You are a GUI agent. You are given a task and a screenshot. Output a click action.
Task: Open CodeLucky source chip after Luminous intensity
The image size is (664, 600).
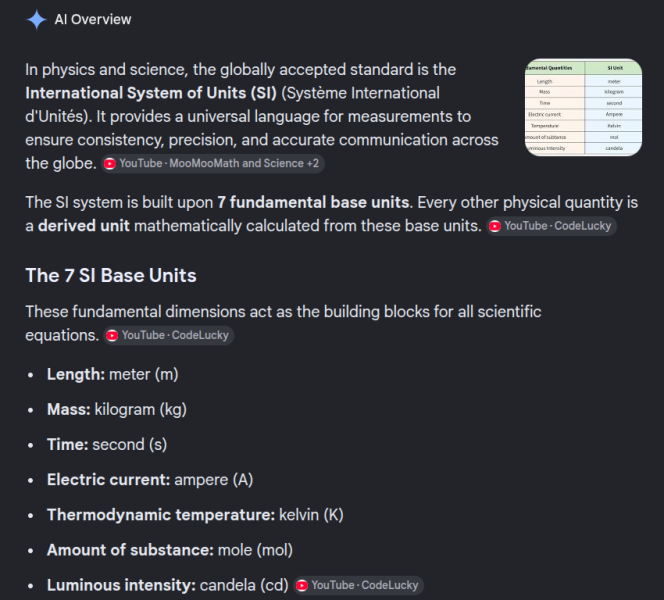[x=358, y=585]
